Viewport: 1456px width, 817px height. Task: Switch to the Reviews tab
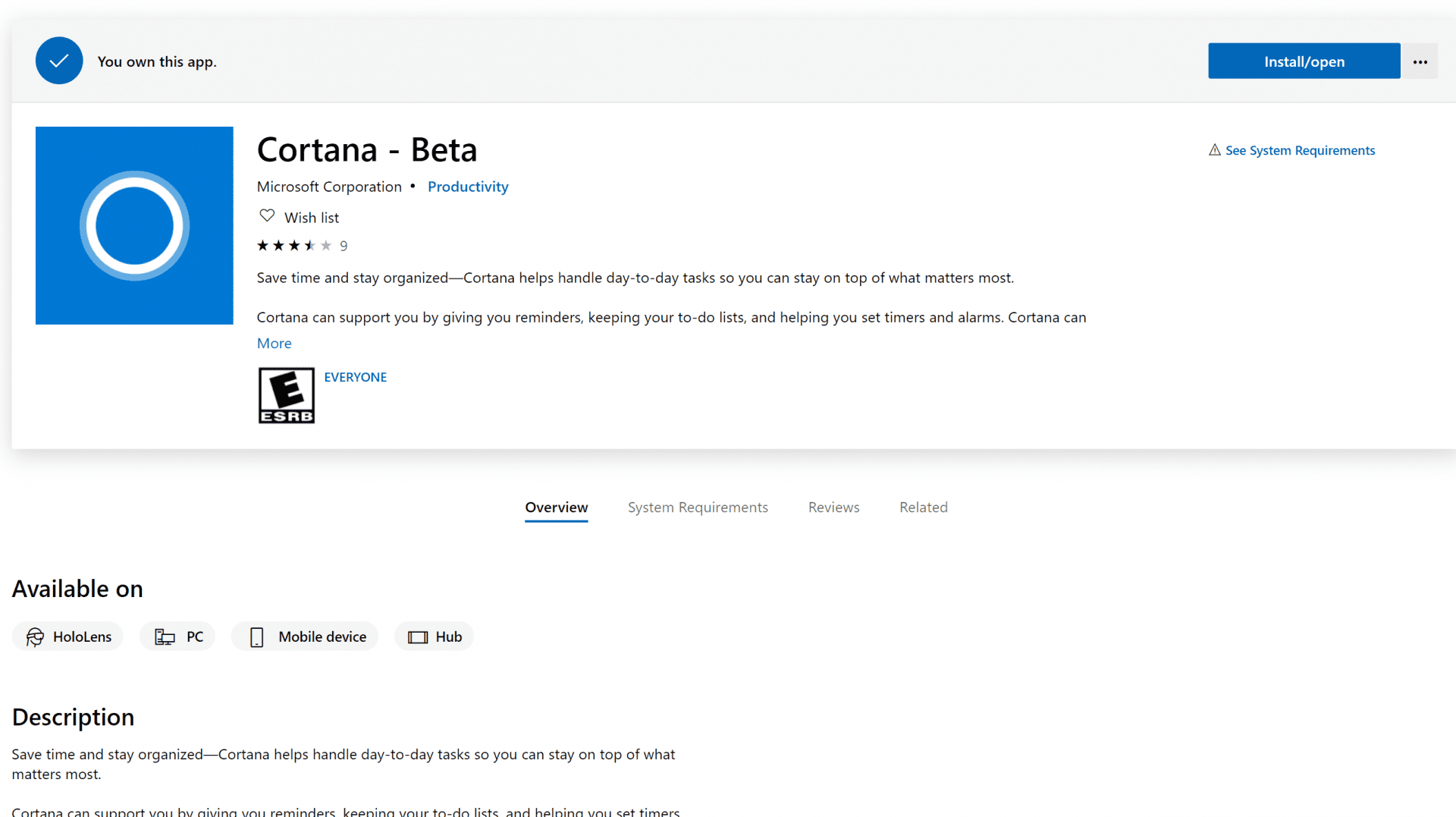coord(833,507)
